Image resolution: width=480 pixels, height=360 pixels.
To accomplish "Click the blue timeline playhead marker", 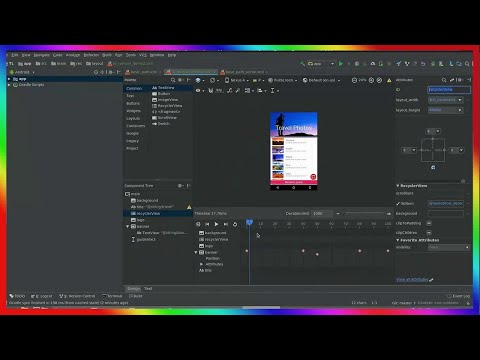I will point(249,222).
